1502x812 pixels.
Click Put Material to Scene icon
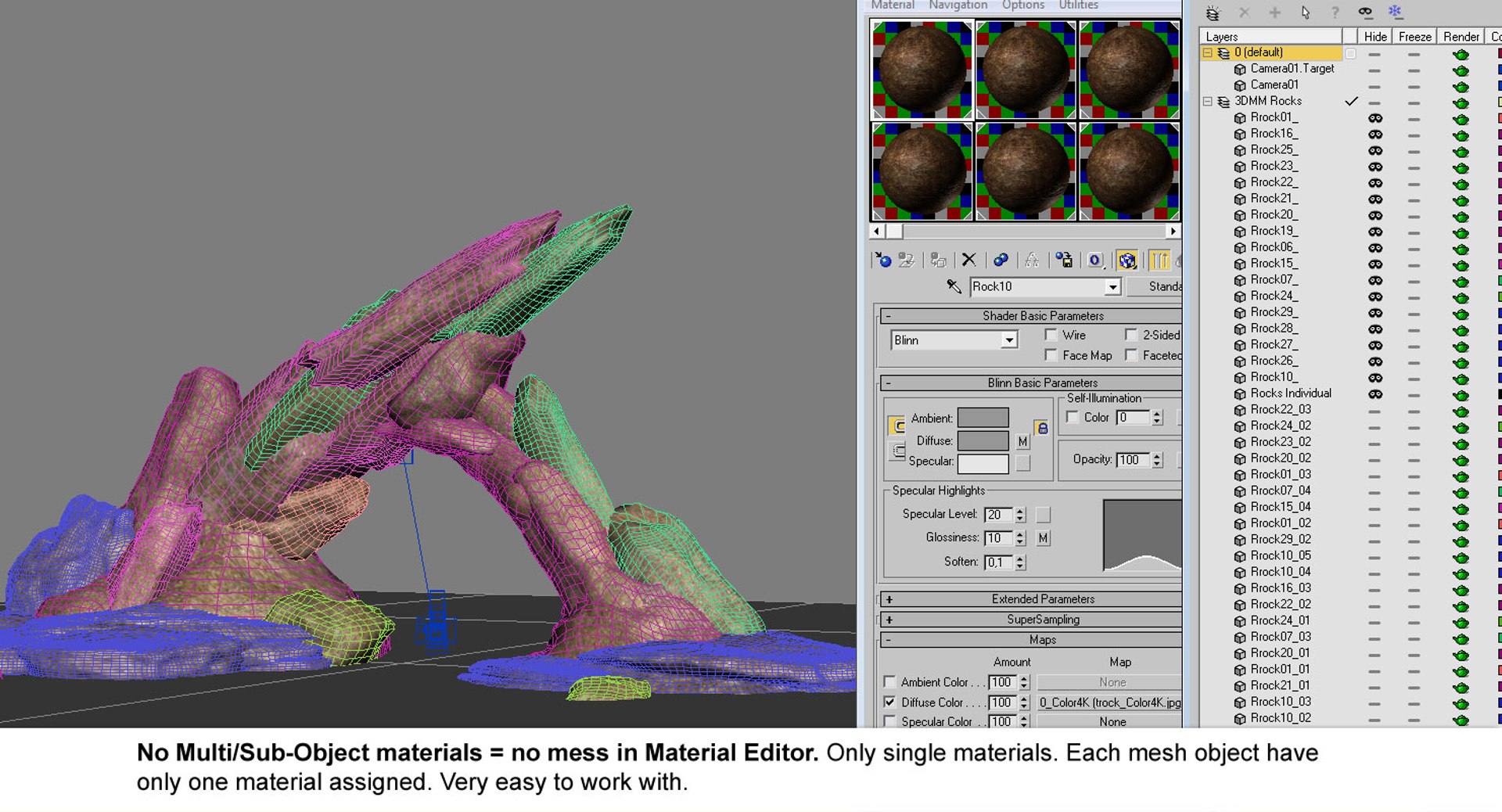[x=907, y=260]
